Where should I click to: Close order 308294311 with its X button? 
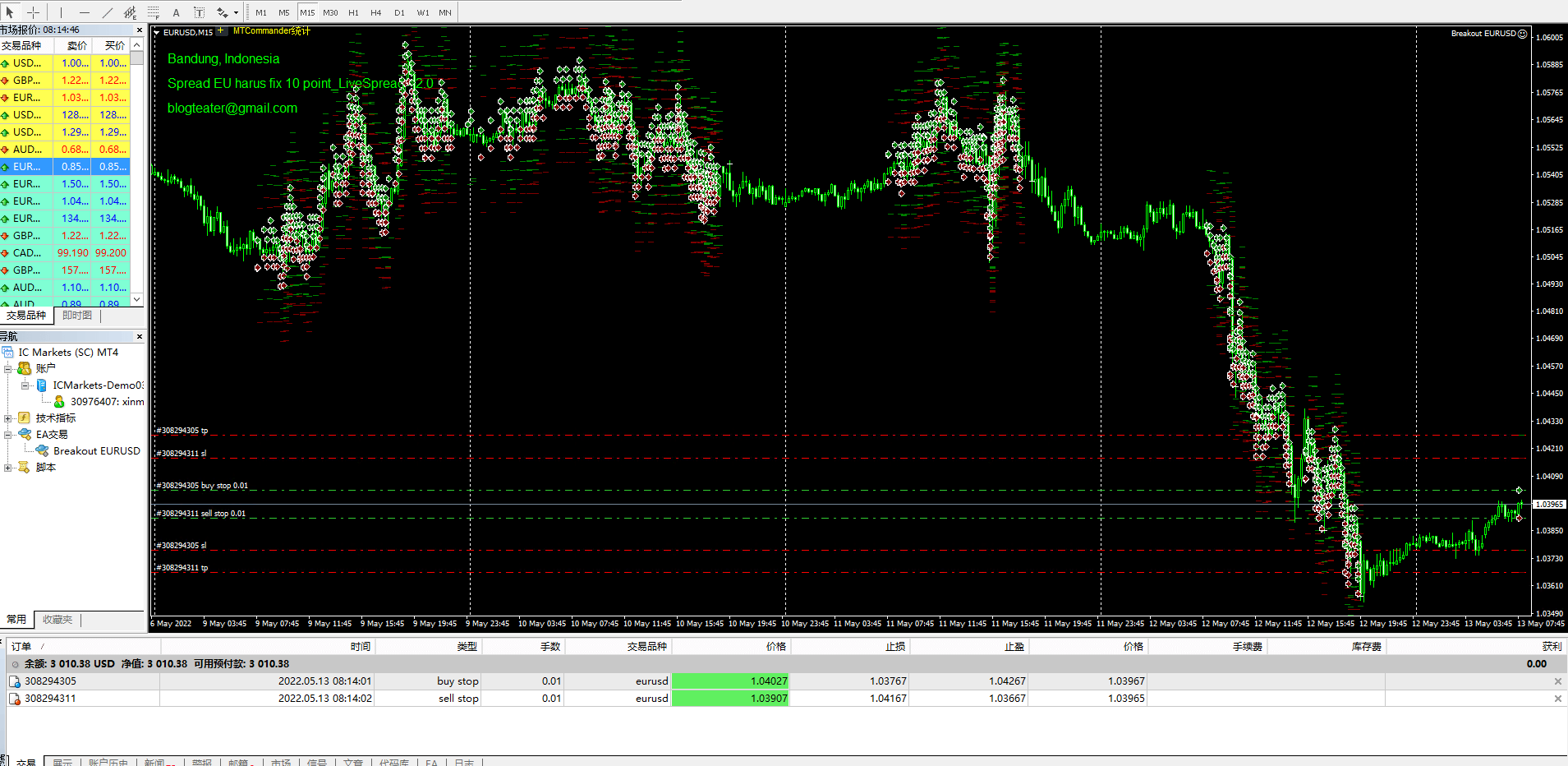point(1557,698)
